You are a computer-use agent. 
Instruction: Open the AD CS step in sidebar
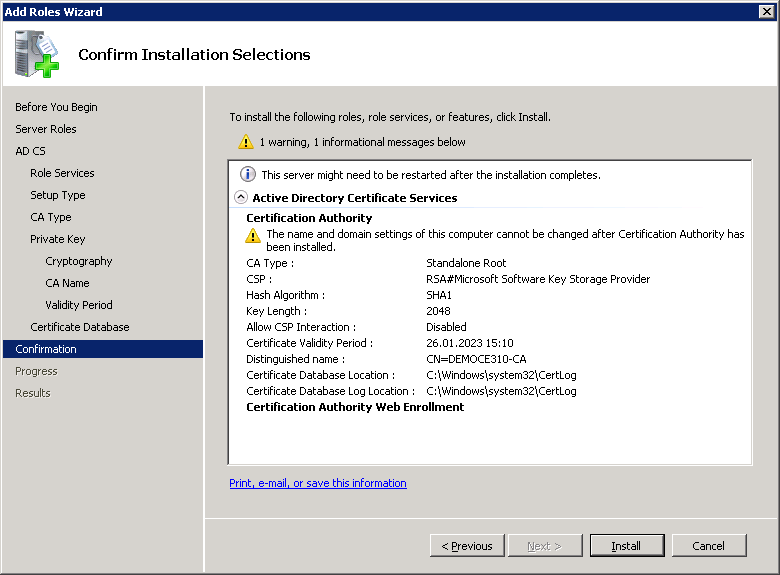tap(30, 151)
